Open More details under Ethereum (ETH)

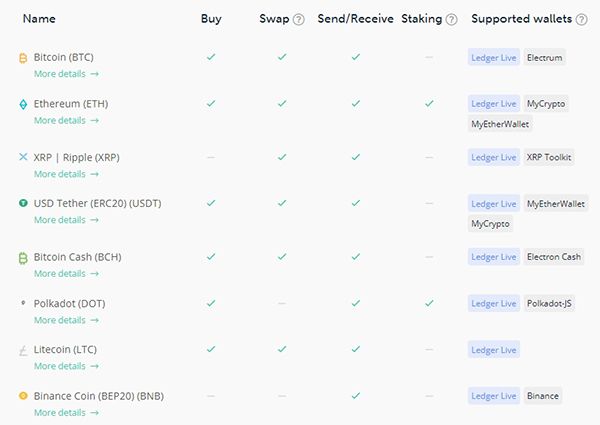click(x=66, y=121)
